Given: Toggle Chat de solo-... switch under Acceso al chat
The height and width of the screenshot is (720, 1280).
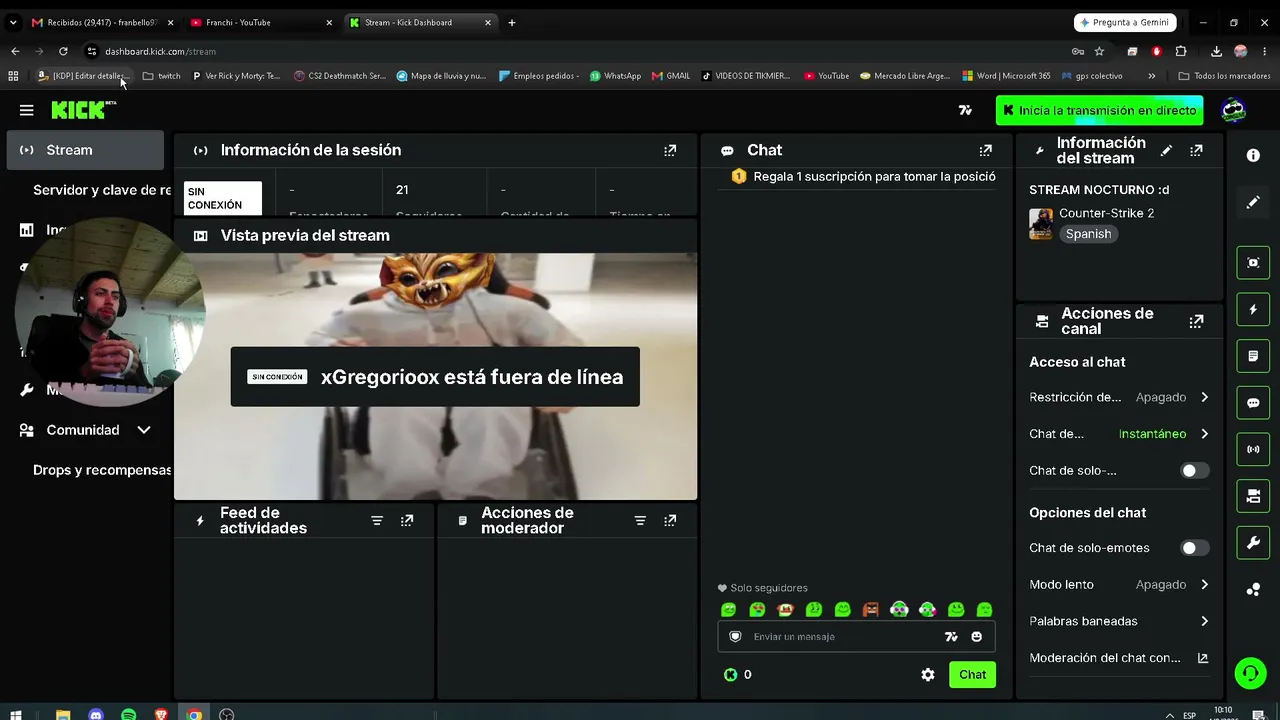Looking at the screenshot, I should 1193,471.
